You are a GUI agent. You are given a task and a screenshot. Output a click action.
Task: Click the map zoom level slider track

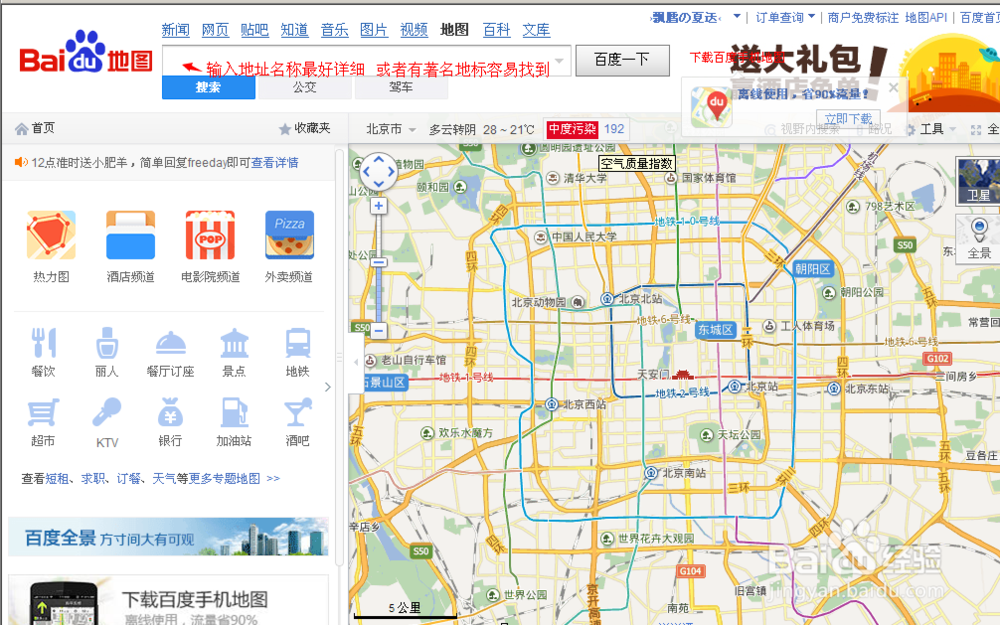379,268
